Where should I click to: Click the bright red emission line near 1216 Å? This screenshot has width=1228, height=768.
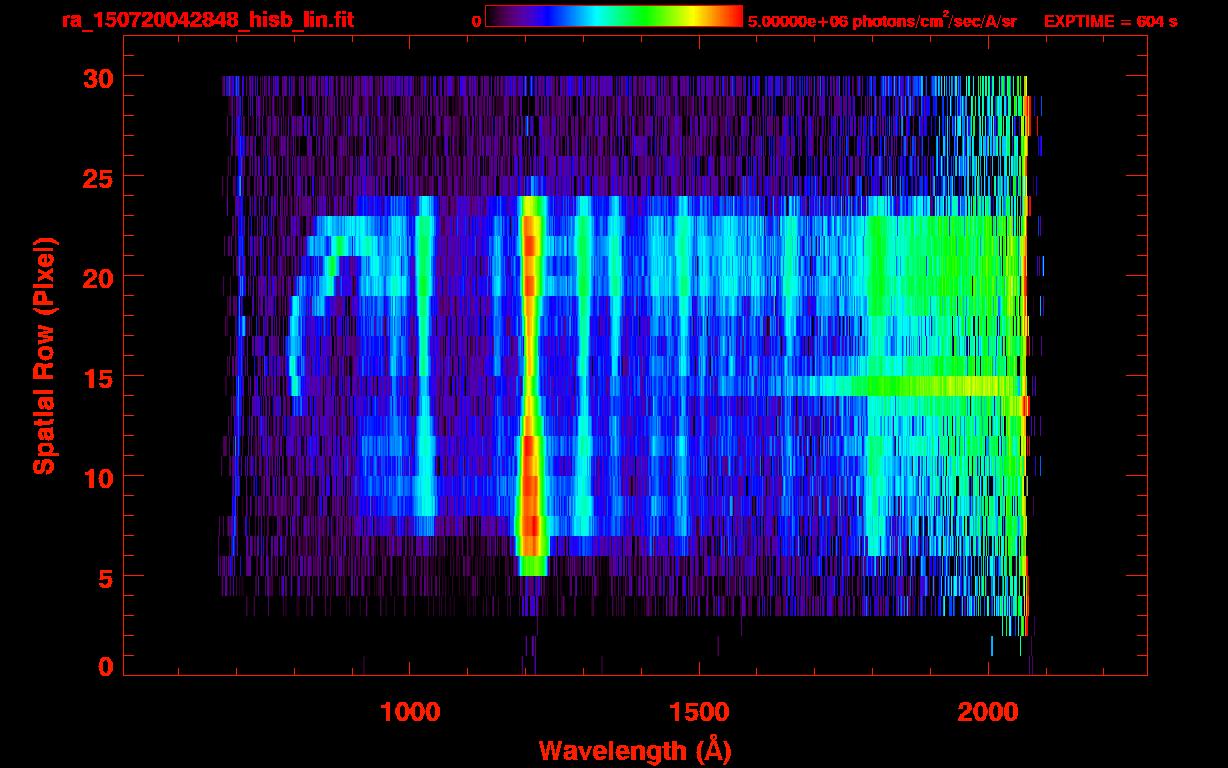pos(530,400)
